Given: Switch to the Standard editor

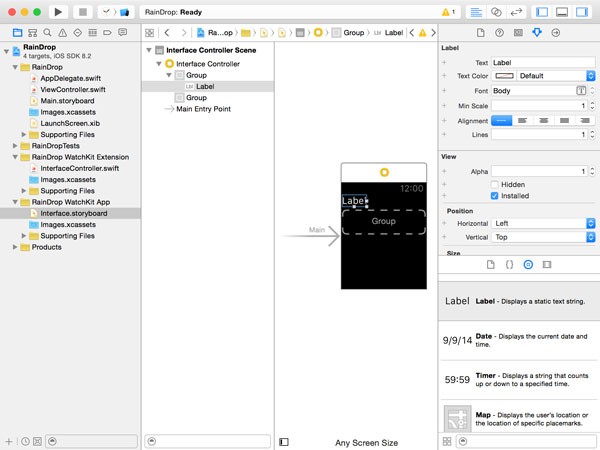Looking at the screenshot, I should click(x=476, y=12).
